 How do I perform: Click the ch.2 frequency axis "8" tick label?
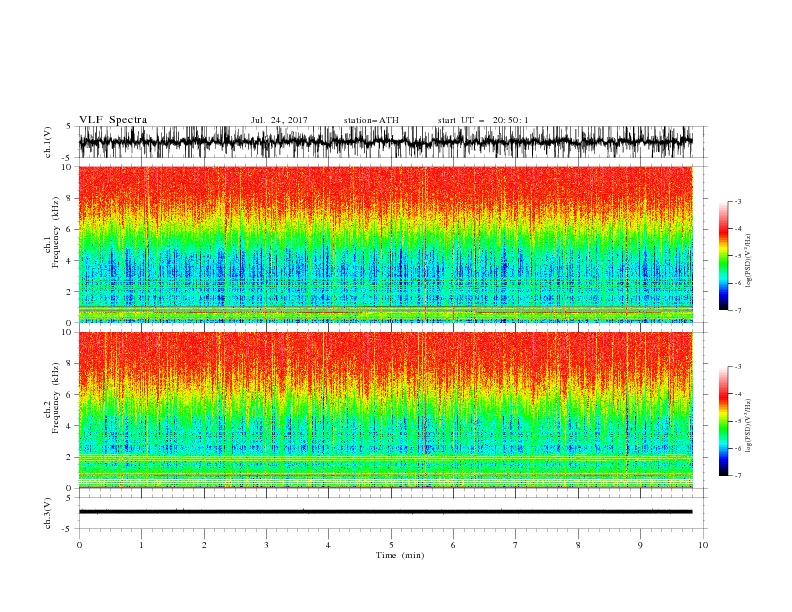[70, 364]
